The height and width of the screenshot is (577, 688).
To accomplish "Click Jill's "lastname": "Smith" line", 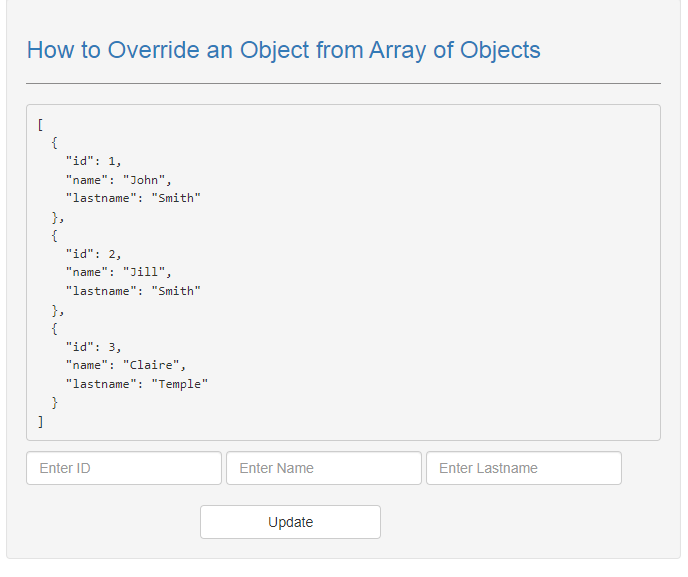I will click(x=133, y=291).
